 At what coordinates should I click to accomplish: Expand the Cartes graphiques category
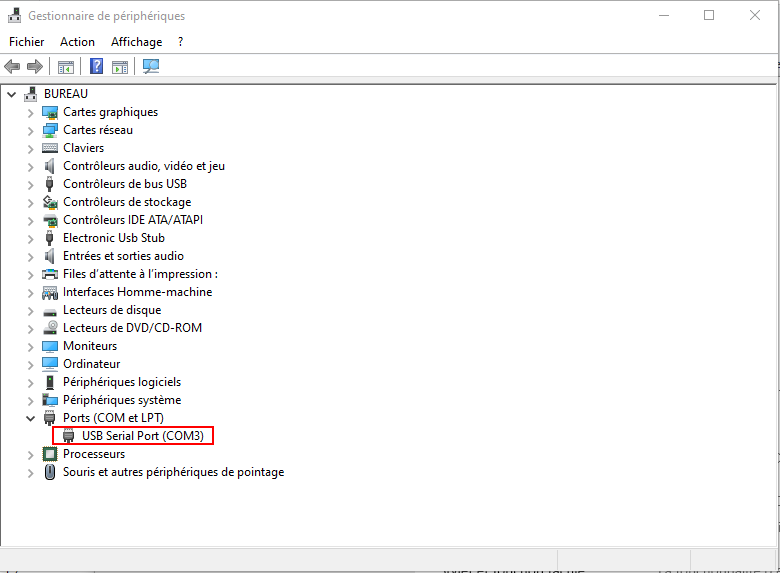point(30,113)
